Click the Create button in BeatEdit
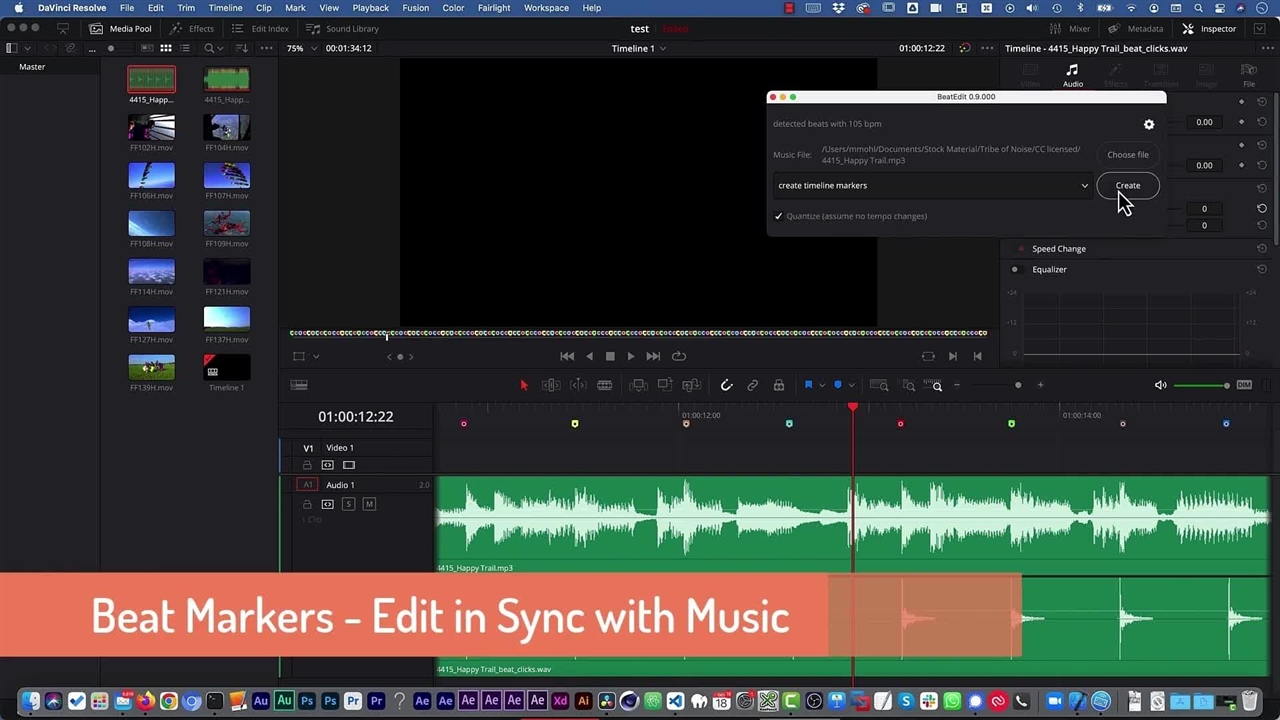This screenshot has width=1280, height=720. coord(1127,185)
